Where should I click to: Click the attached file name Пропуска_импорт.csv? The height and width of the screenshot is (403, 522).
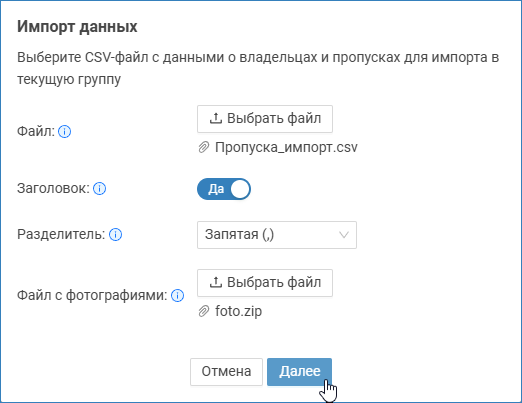(286, 147)
